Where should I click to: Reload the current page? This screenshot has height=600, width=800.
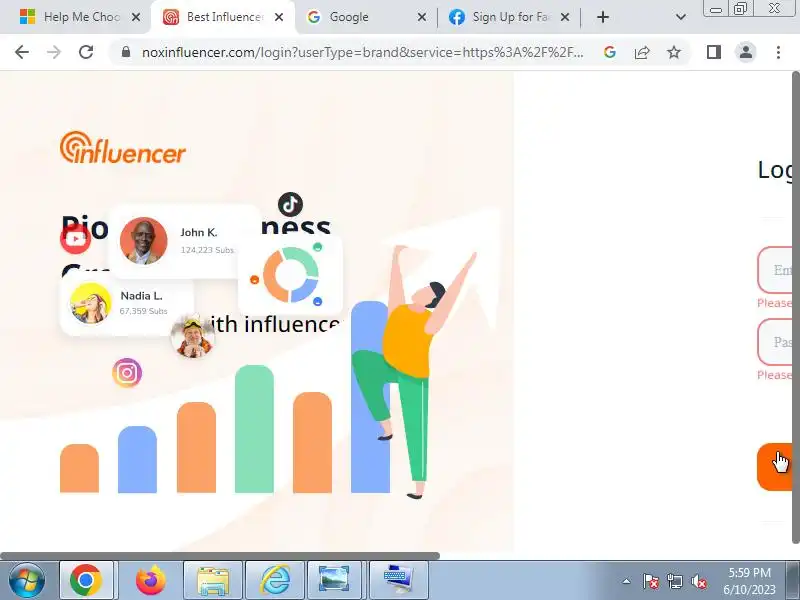[86, 52]
